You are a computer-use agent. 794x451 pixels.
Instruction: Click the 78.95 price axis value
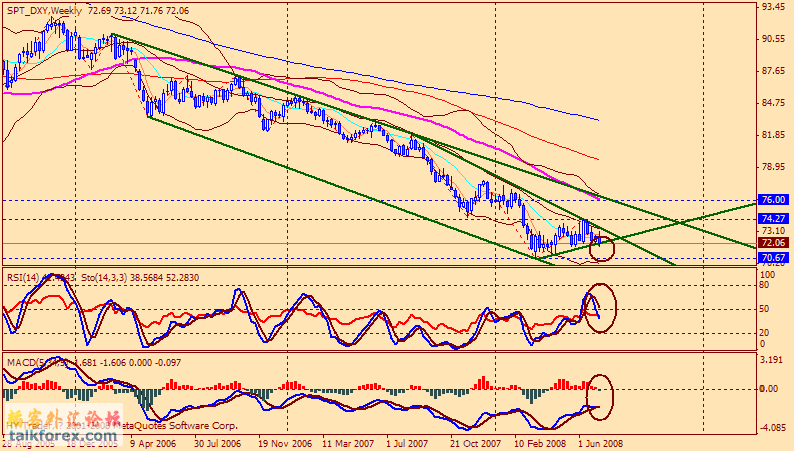[773, 167]
